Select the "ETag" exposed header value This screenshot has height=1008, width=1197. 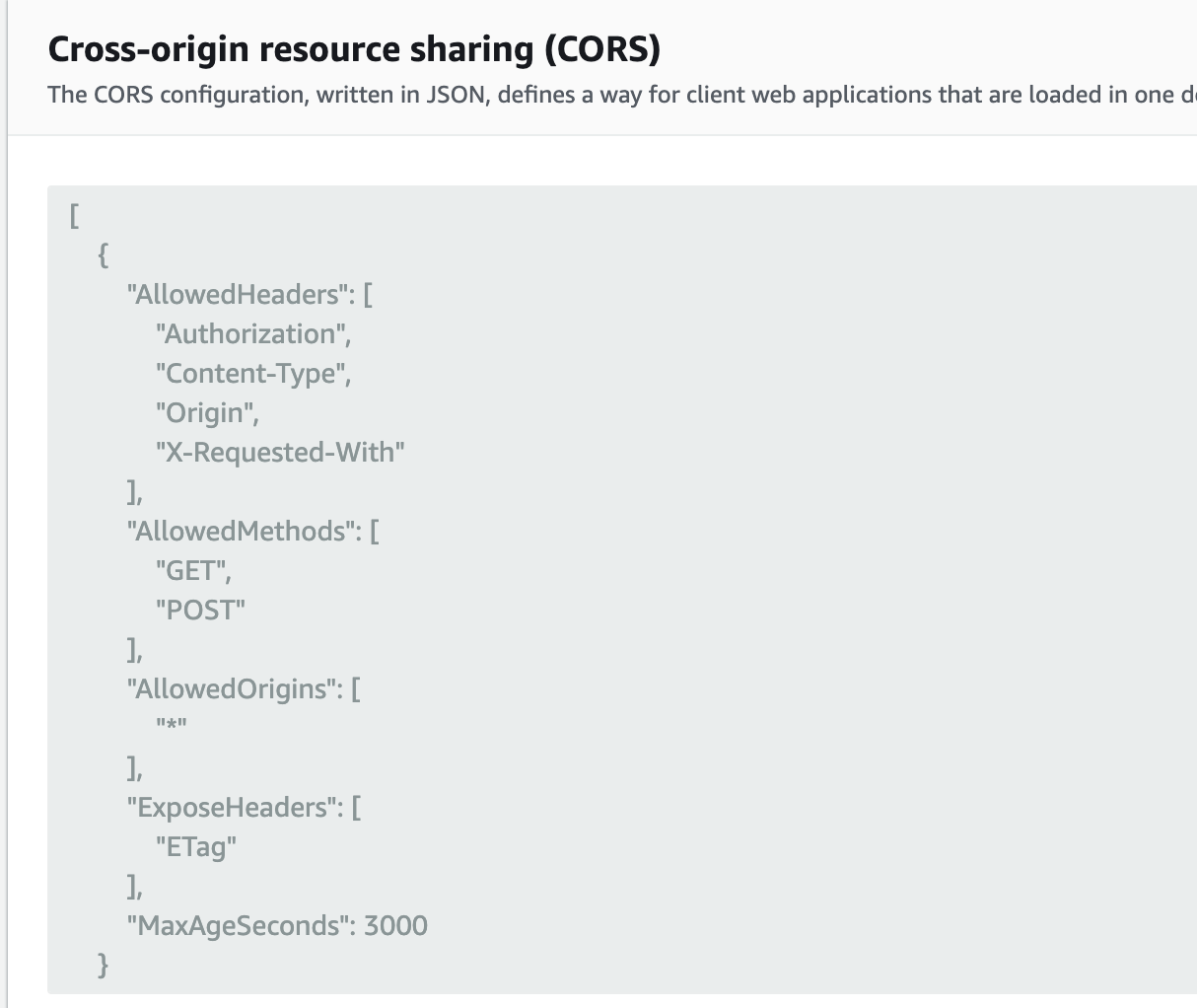196,846
